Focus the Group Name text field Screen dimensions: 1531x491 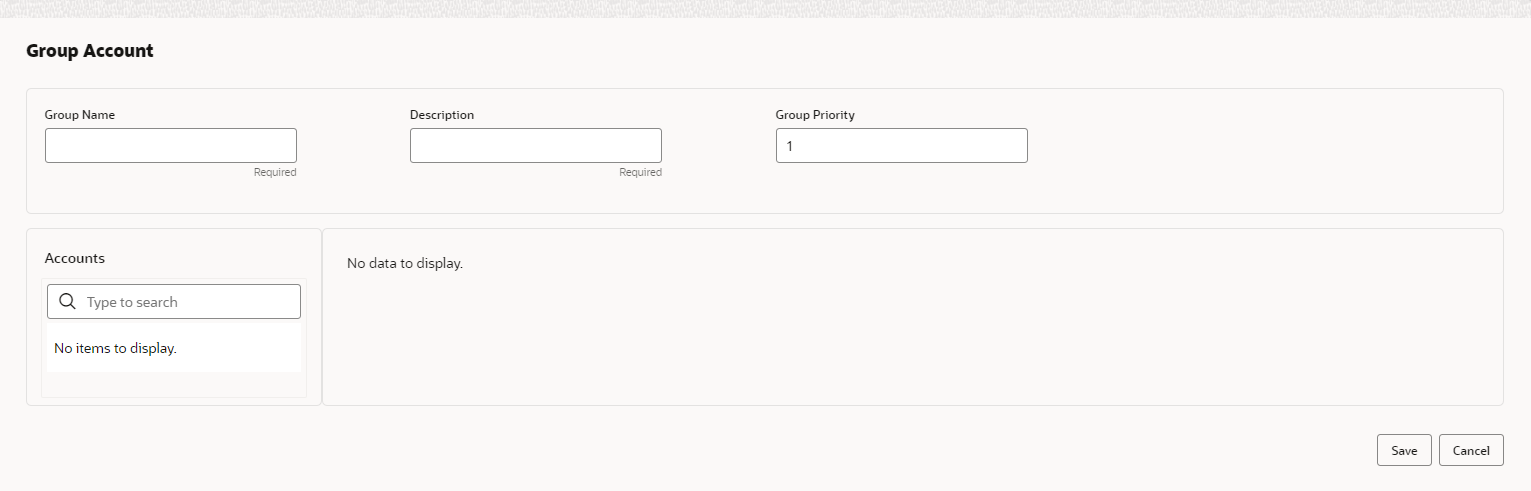pos(171,145)
